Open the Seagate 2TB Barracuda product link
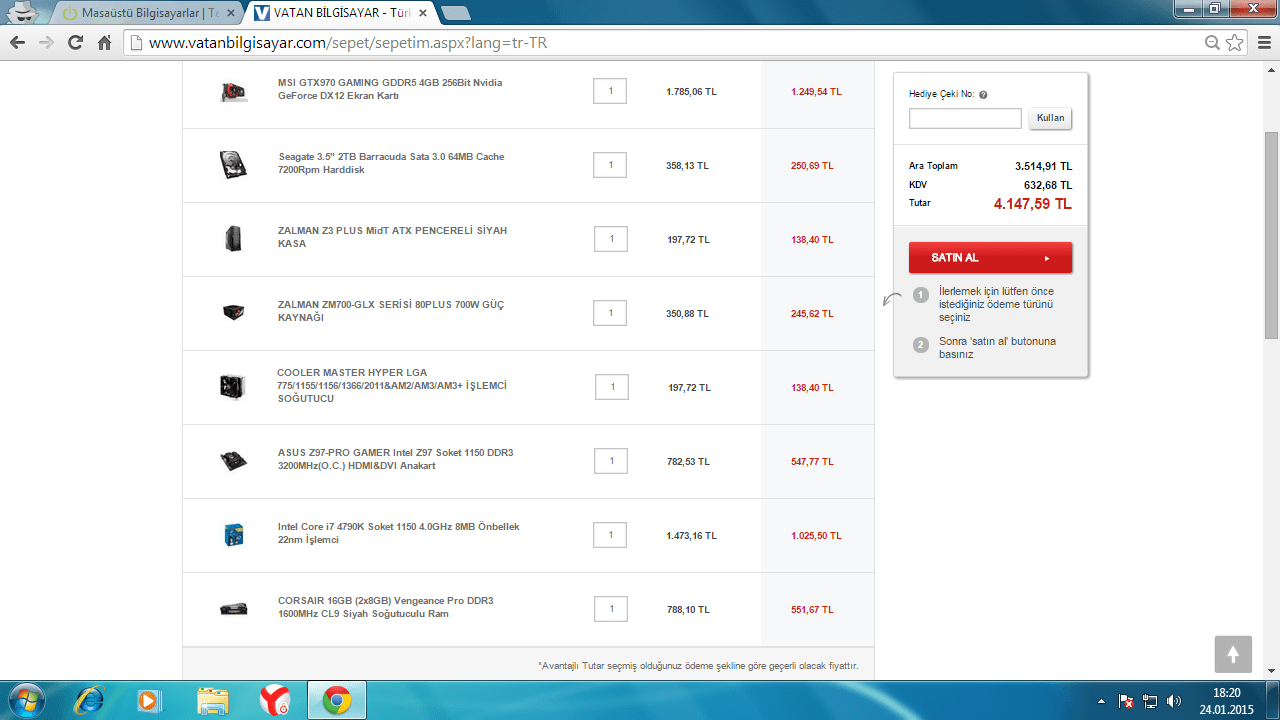Viewport: 1280px width, 720px height. click(391, 163)
